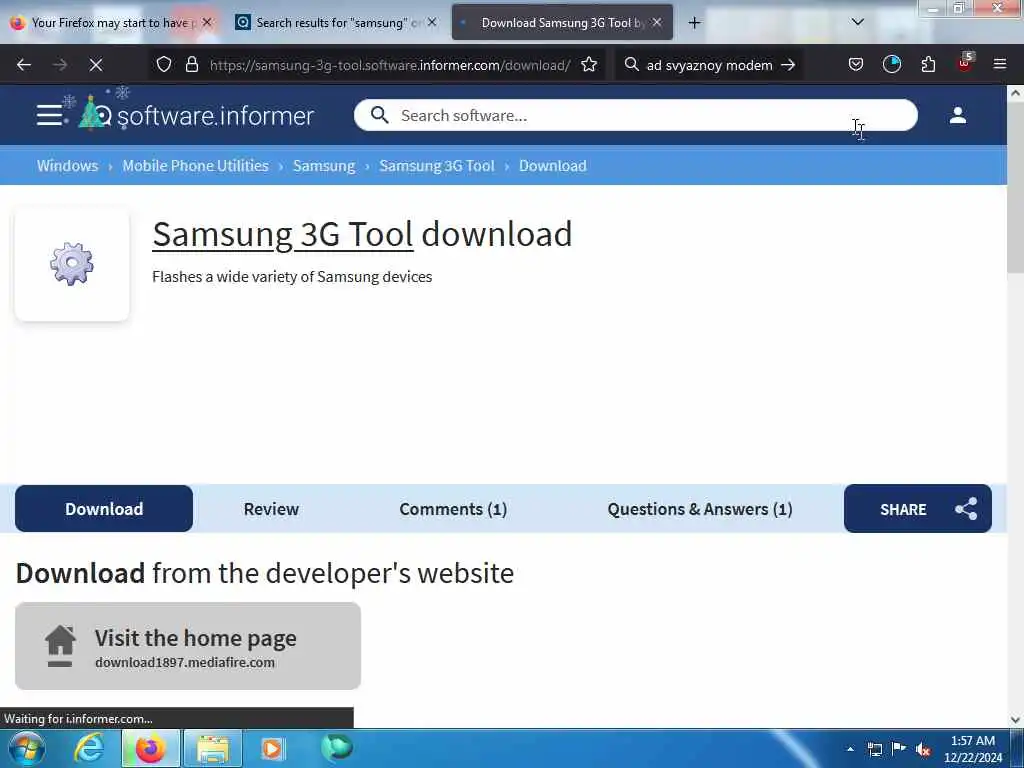Submit search with the arrow after 'ad svyaznoy modem'
Image resolution: width=1024 pixels, height=768 pixels.
click(x=788, y=65)
